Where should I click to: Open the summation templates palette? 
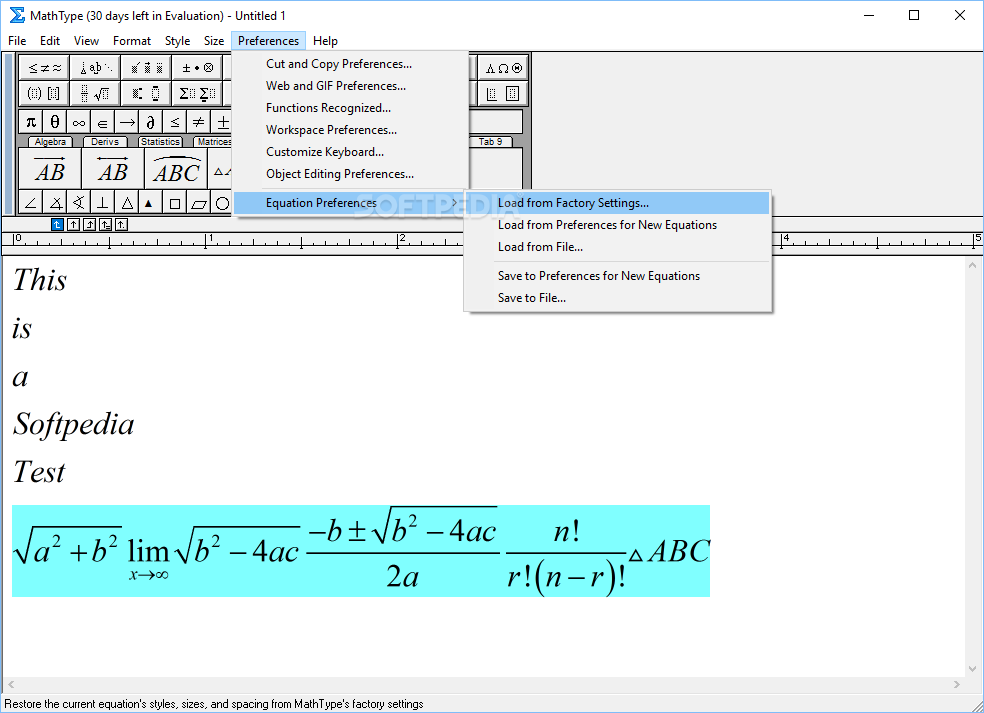196,94
